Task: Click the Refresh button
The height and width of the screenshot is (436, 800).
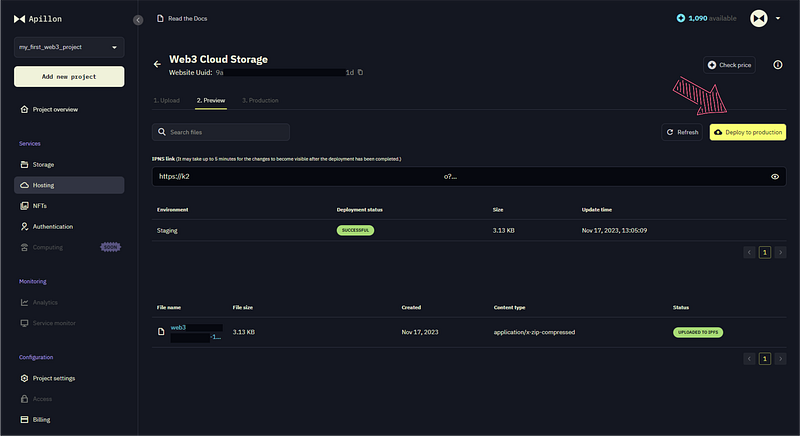Action: [682, 132]
